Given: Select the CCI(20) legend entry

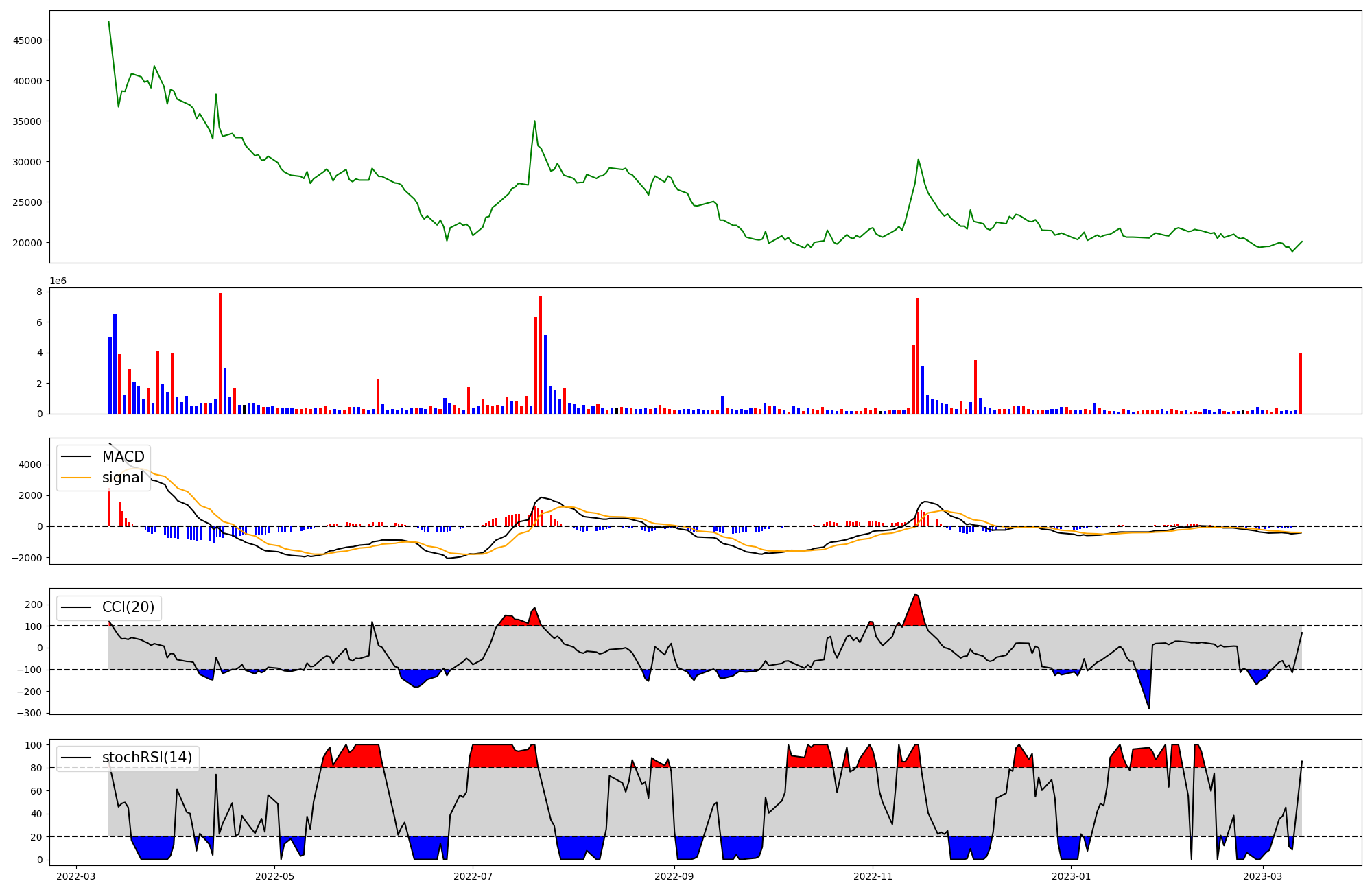Looking at the screenshot, I should tap(128, 607).
